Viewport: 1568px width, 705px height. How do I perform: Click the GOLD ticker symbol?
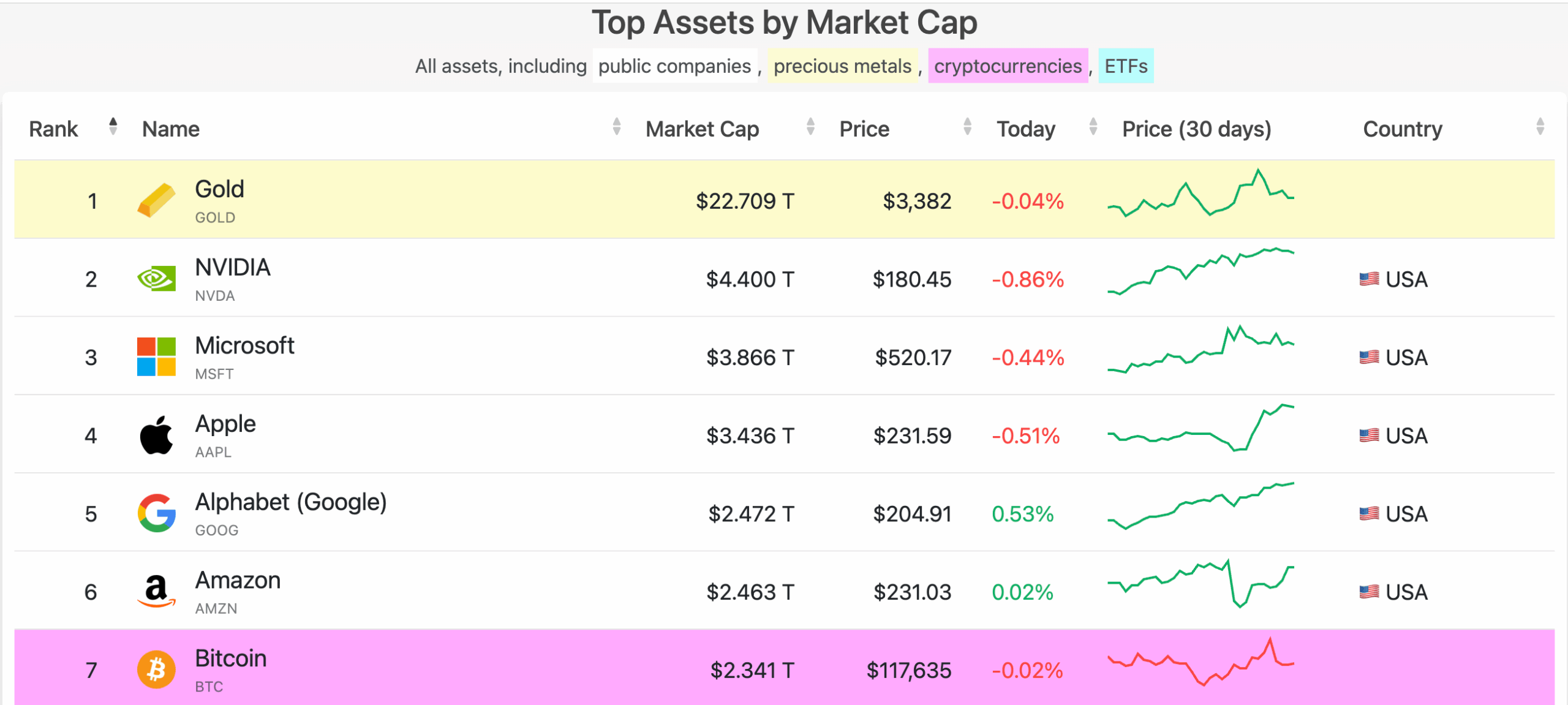pos(215,217)
